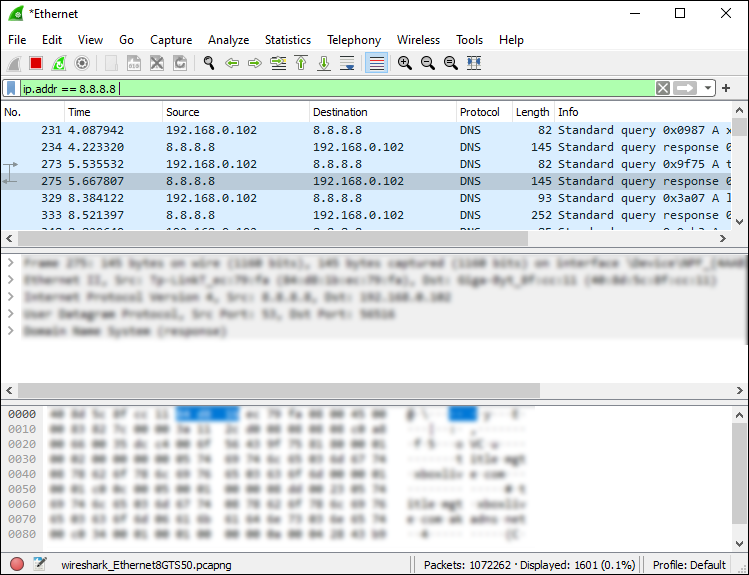Screen dimensions: 749x575
Task: Restart the current capture with green fin
Action: pyautogui.click(x=59, y=63)
